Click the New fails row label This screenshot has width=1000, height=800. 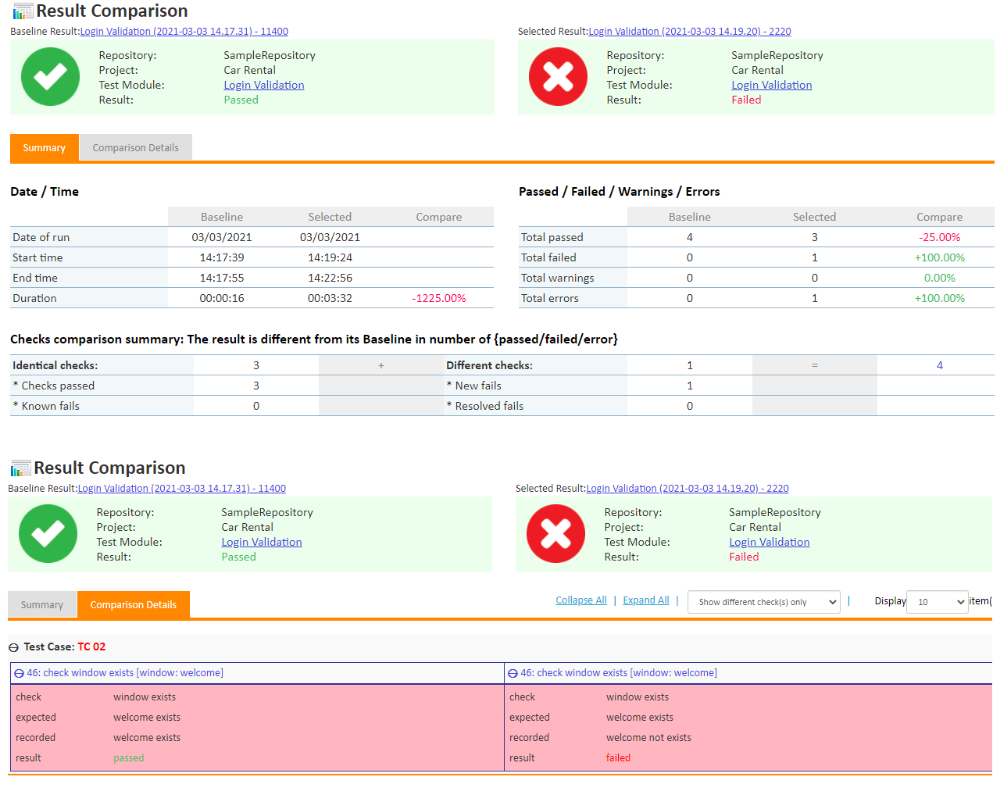point(474,385)
